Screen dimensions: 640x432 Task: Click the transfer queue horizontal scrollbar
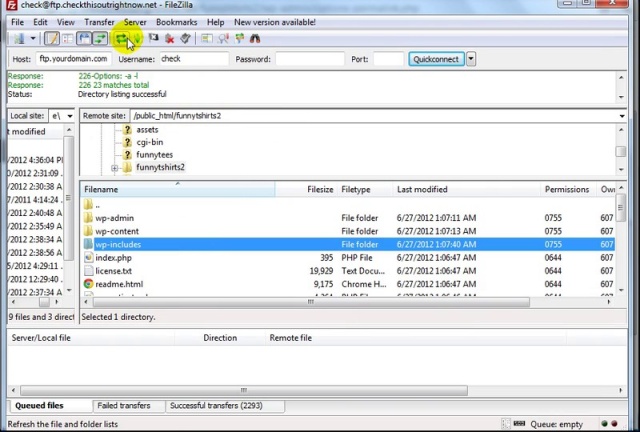click(x=244, y=390)
